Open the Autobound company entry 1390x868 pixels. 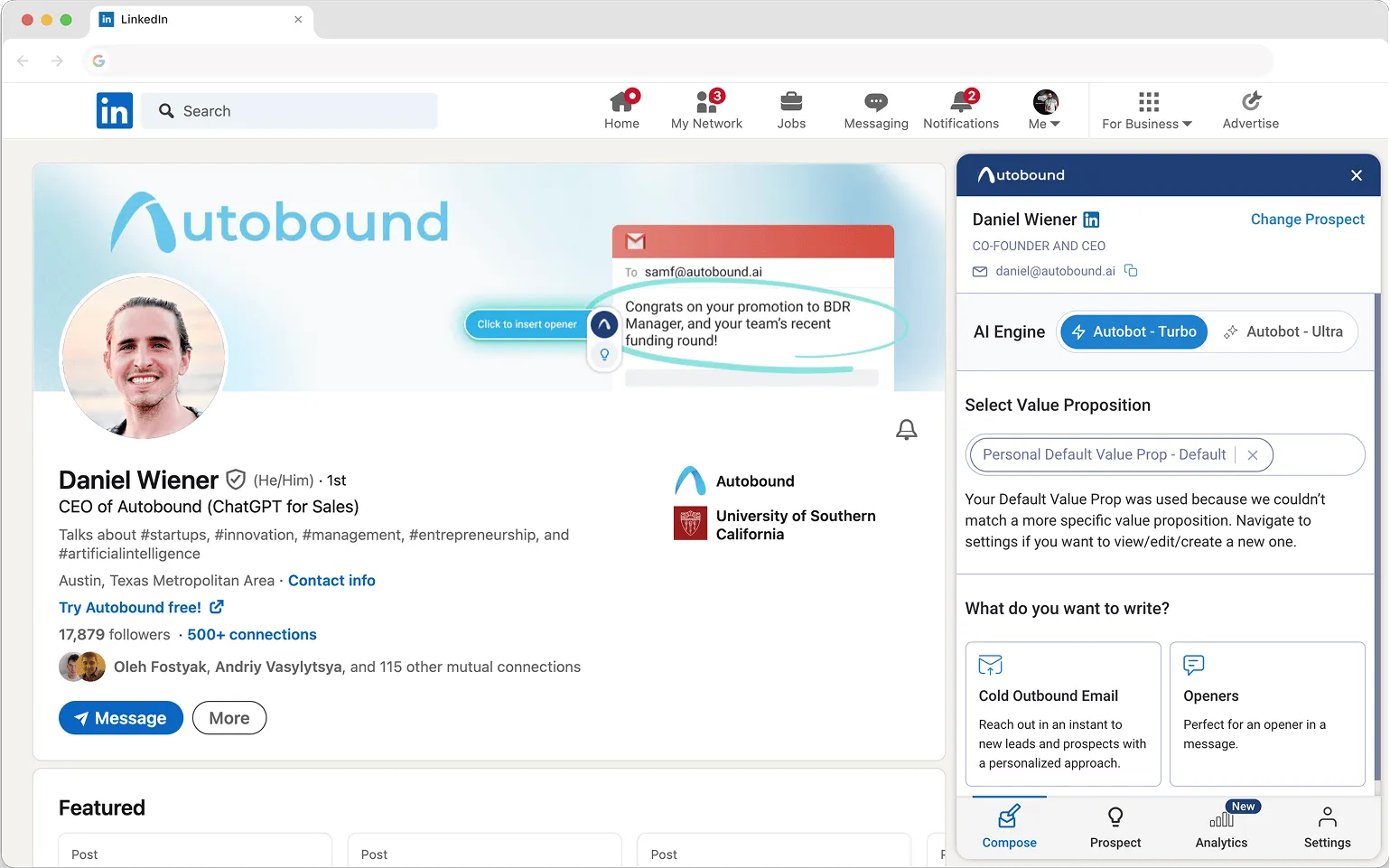[736, 481]
